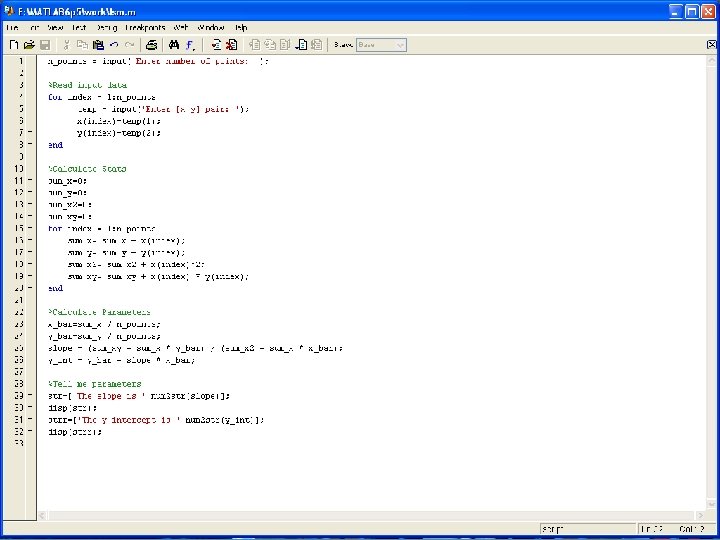Click the sum_x=0 line
Screen dimensions: 720x540
click(67, 180)
